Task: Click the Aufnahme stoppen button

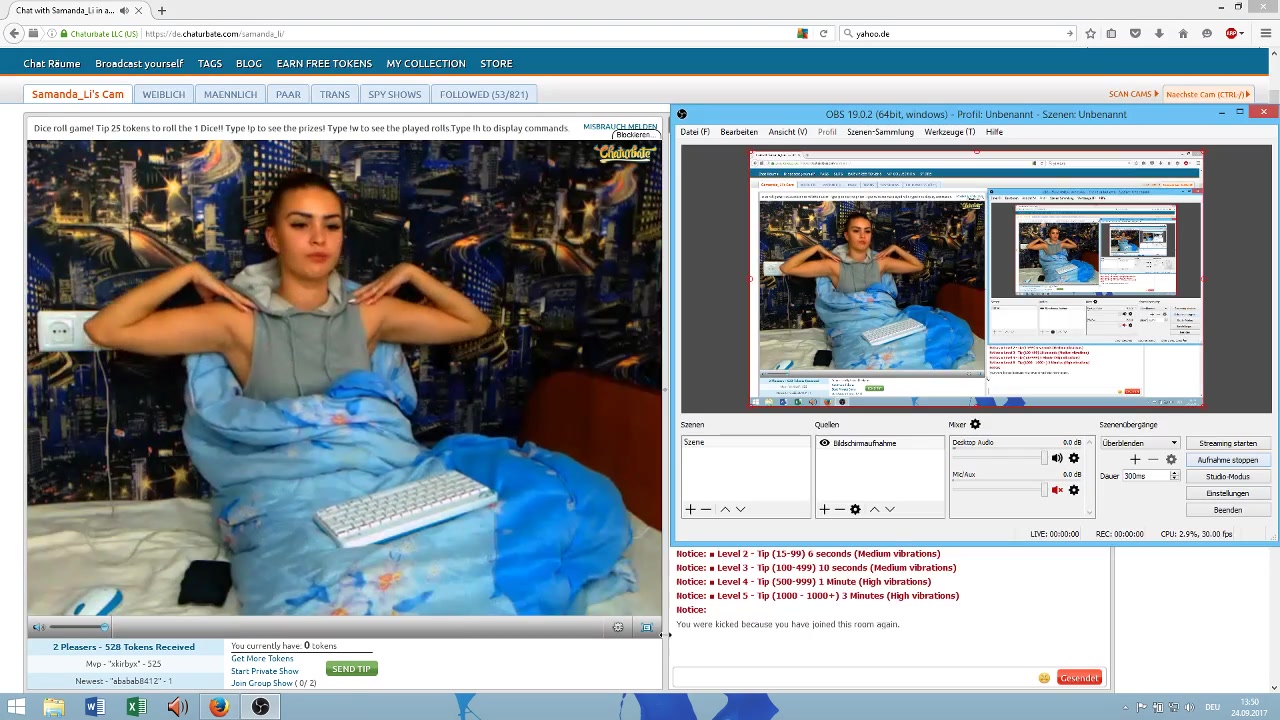Action: click(1227, 460)
